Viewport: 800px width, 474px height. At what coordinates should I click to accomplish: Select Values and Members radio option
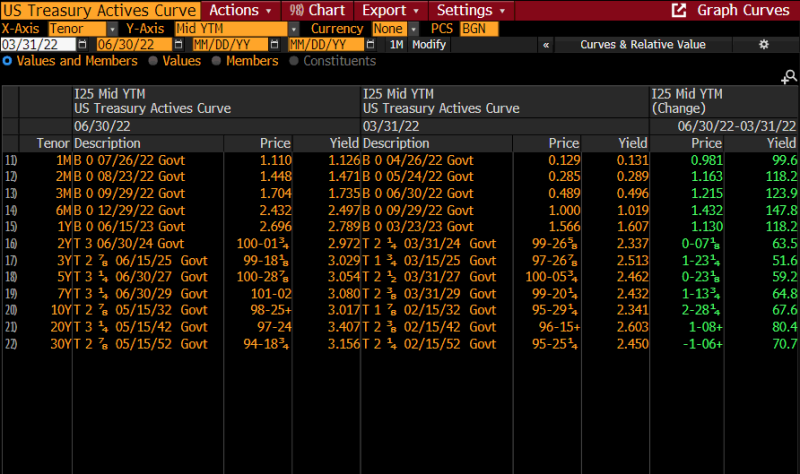7,61
